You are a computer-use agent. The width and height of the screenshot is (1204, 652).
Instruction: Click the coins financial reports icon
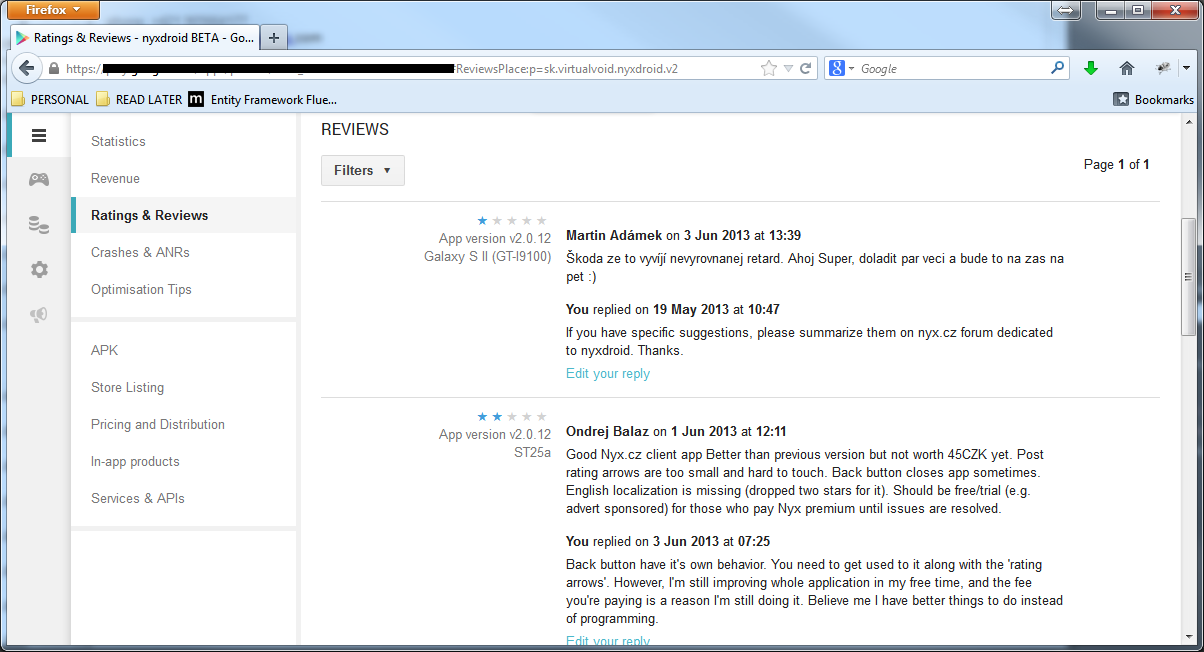click(x=39, y=225)
